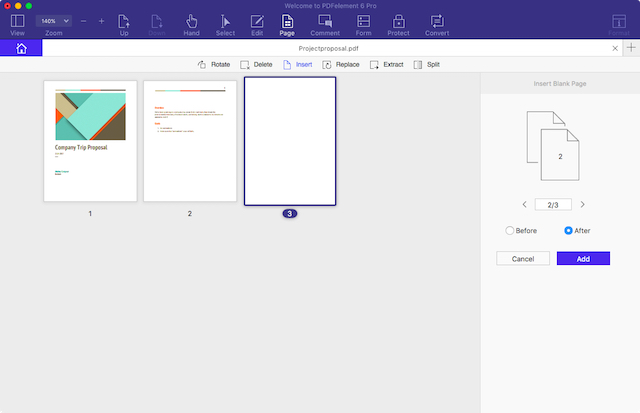Close the Projectproposal.pdf tab
Screen dimensions: 640x413
coord(615,48)
